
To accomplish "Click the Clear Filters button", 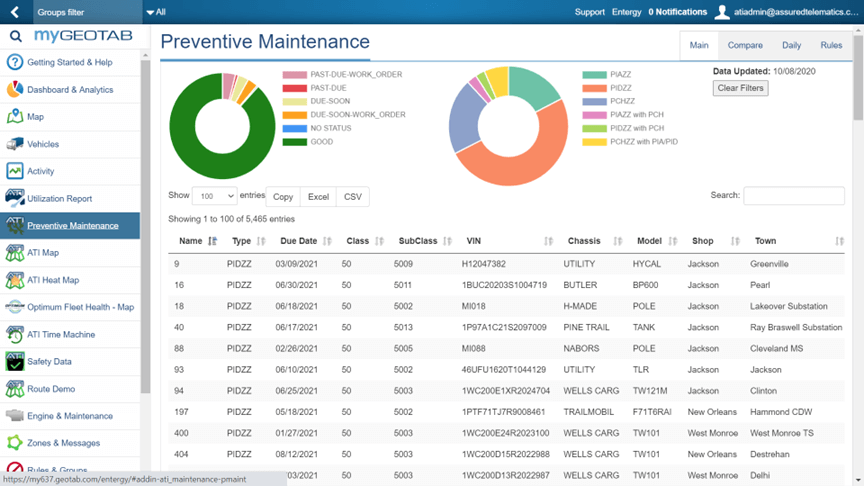I will pos(740,88).
